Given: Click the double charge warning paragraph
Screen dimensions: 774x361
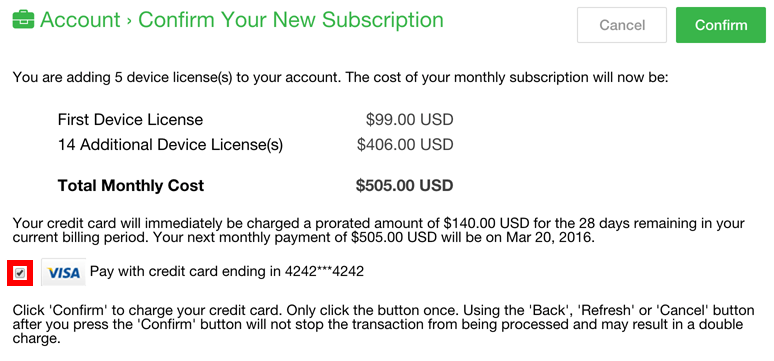Looking at the screenshot, I should point(383,325).
